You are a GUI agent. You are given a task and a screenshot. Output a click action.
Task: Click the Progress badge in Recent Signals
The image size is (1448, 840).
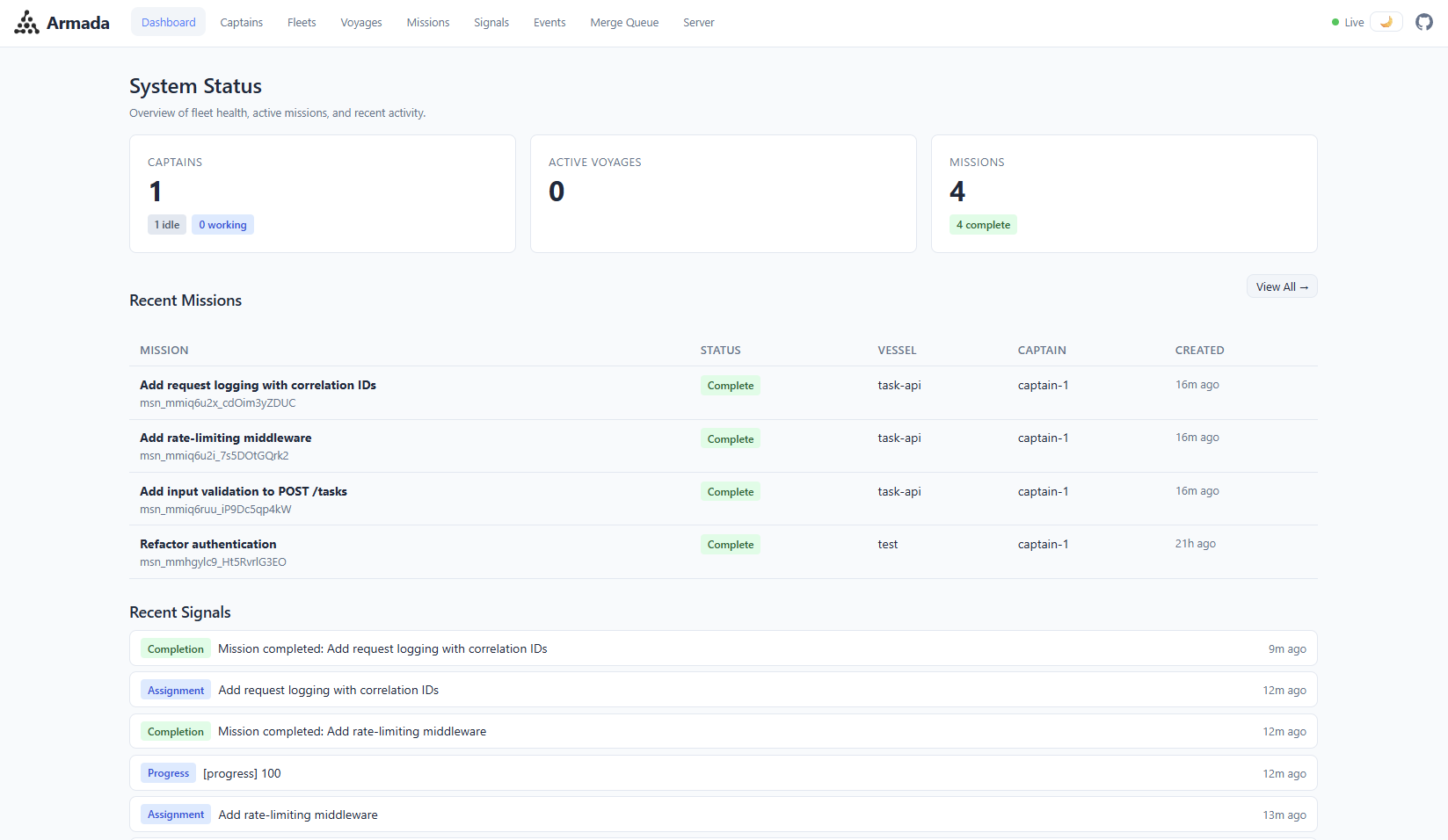(x=168, y=772)
